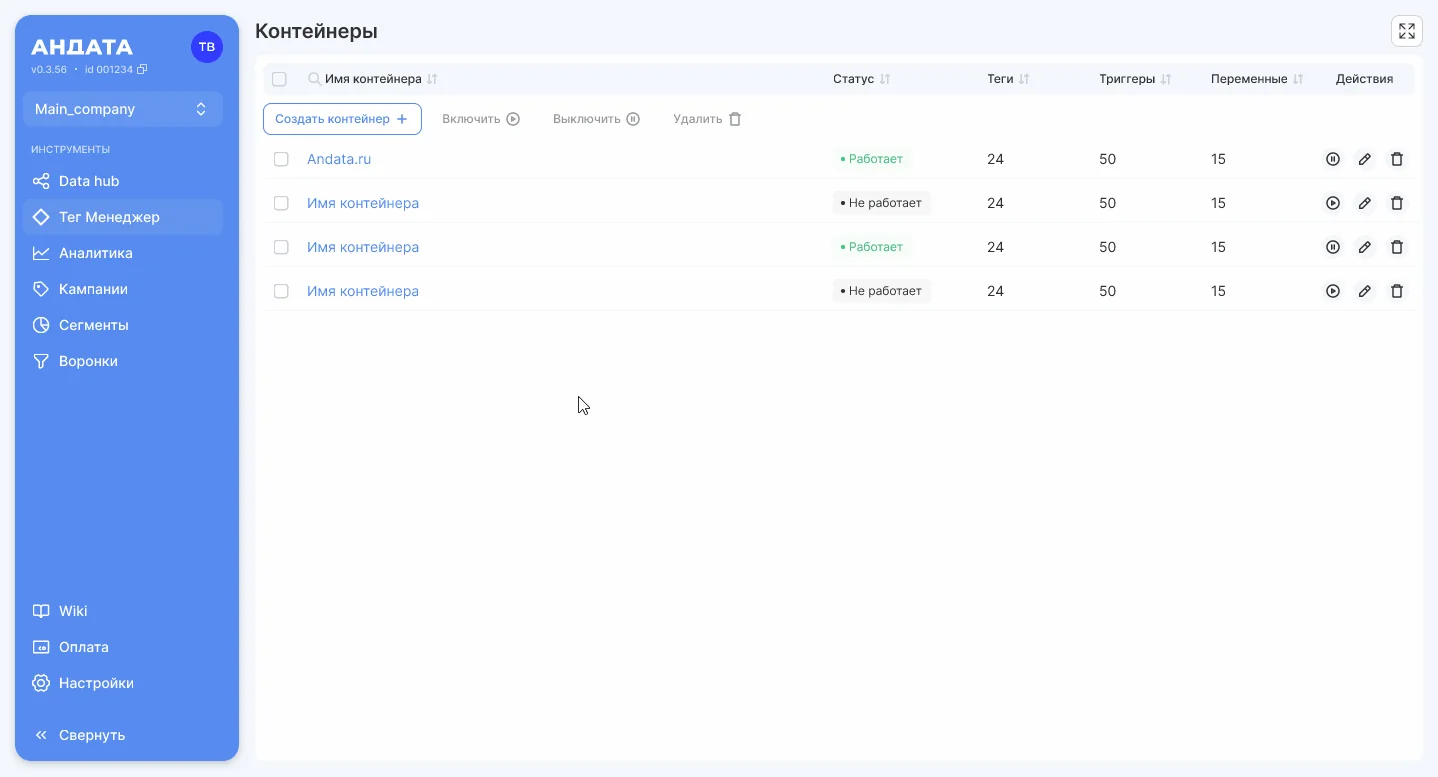Click the Создать контейнер button
The height and width of the screenshot is (777, 1438).
click(342, 119)
